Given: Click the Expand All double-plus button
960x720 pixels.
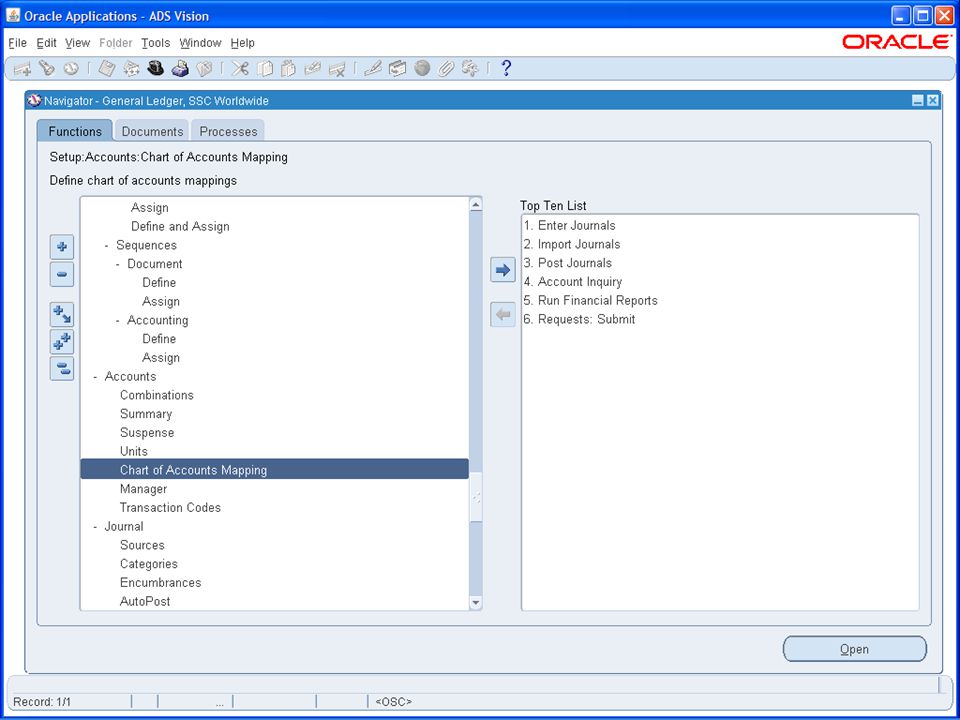Looking at the screenshot, I should pyautogui.click(x=62, y=342).
